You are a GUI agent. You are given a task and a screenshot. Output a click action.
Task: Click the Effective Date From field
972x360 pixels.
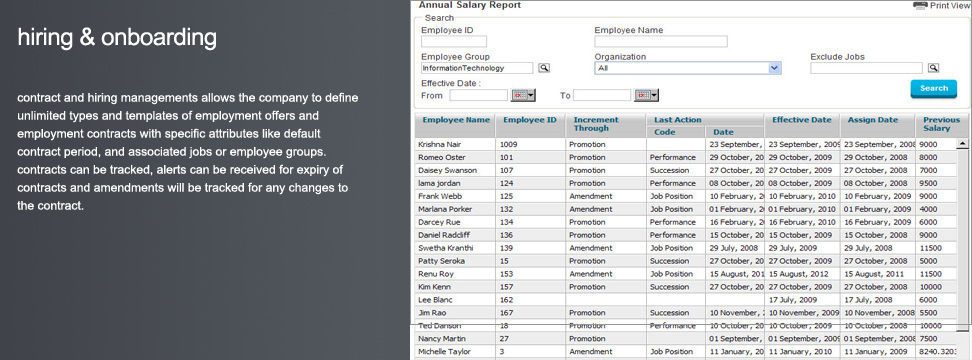[479, 95]
